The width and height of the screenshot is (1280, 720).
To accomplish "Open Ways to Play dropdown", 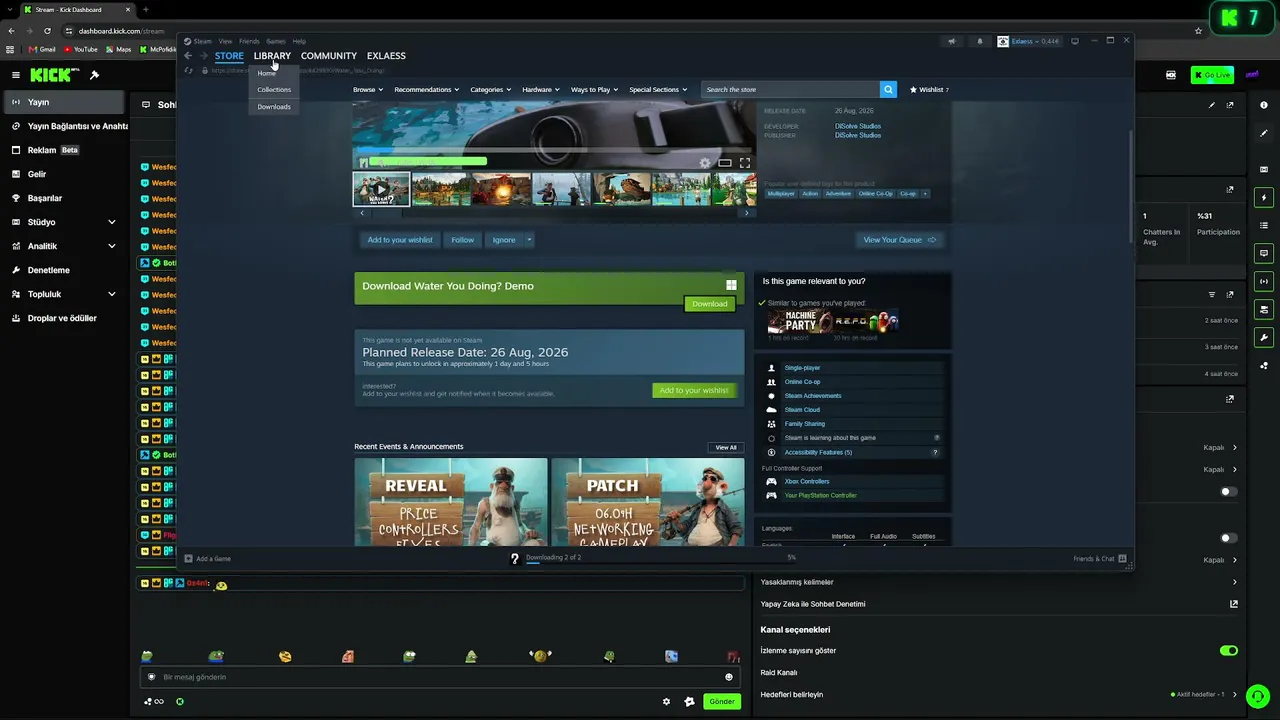I will tap(594, 90).
